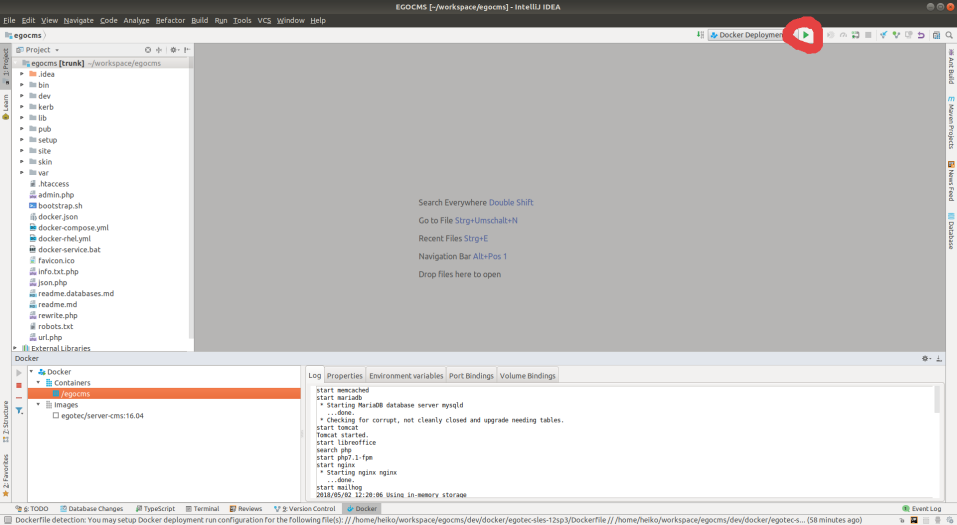
Task: Click the Revert (undo arrow) toolbar icon
Action: coord(921,35)
